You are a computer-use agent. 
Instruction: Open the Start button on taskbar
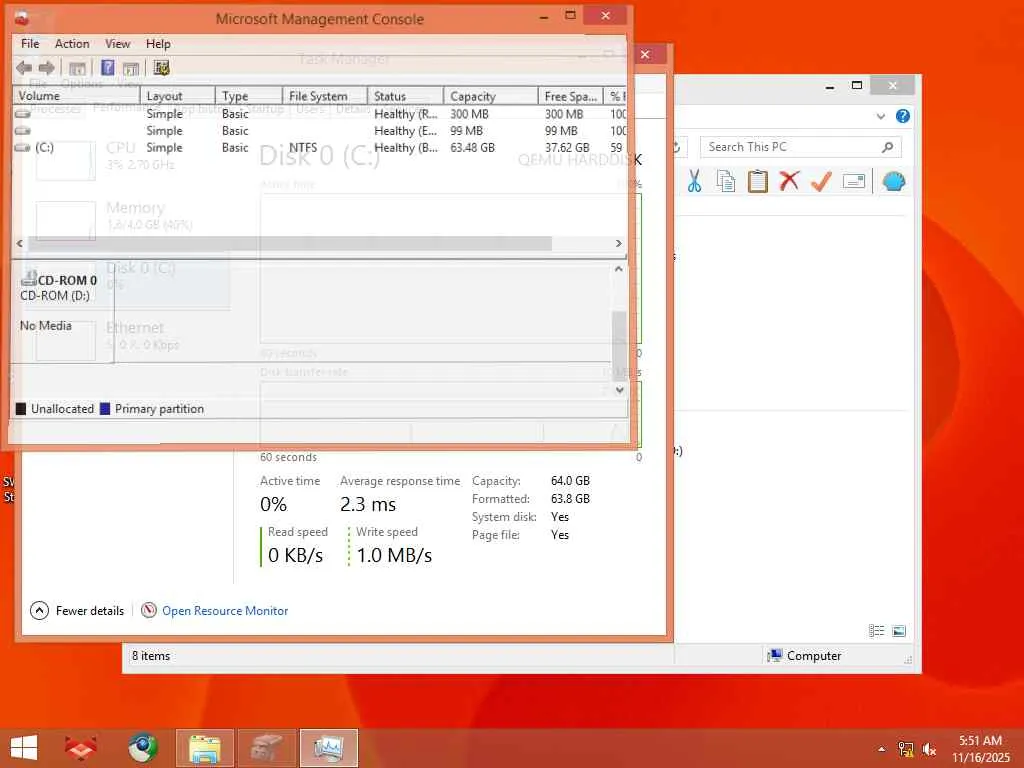[24, 748]
